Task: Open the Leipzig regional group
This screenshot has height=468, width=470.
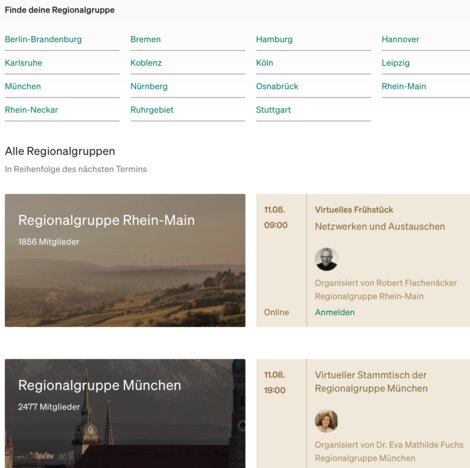Action: point(396,63)
